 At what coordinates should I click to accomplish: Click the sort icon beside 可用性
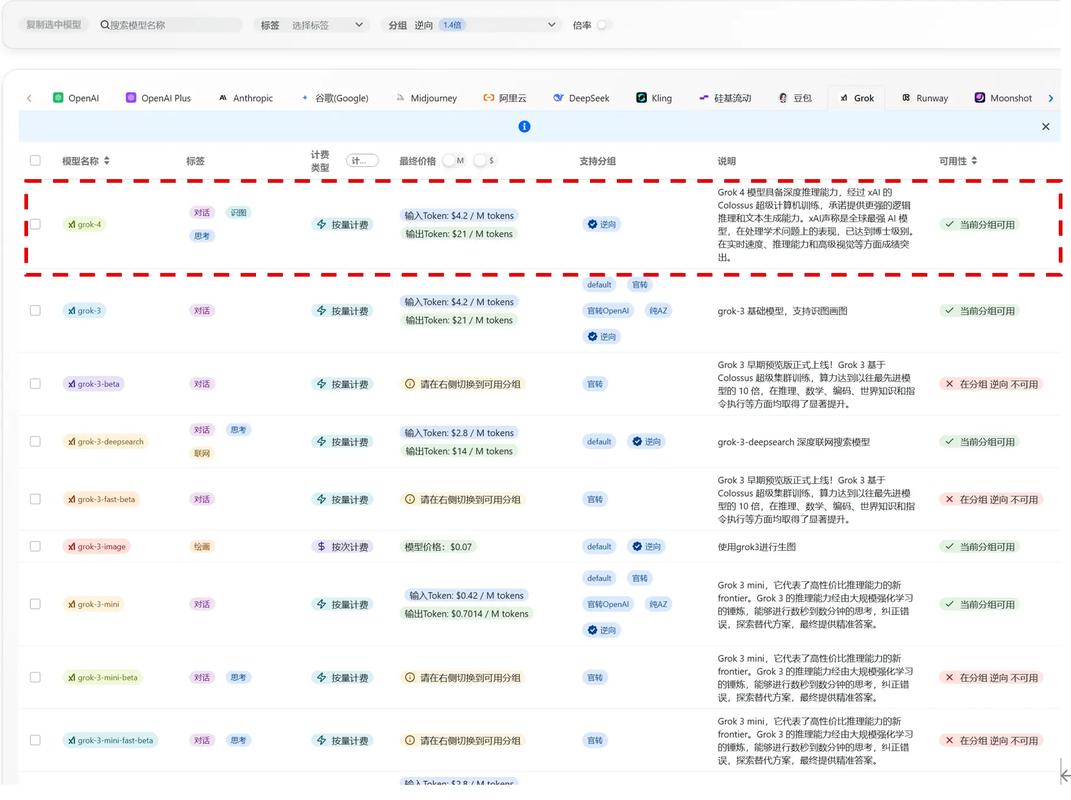(x=974, y=161)
